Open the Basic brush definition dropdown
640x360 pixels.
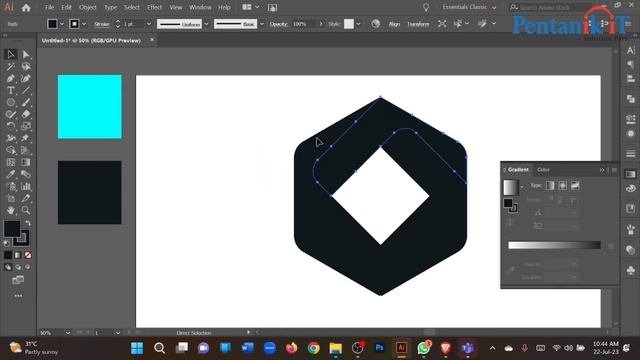coord(262,24)
